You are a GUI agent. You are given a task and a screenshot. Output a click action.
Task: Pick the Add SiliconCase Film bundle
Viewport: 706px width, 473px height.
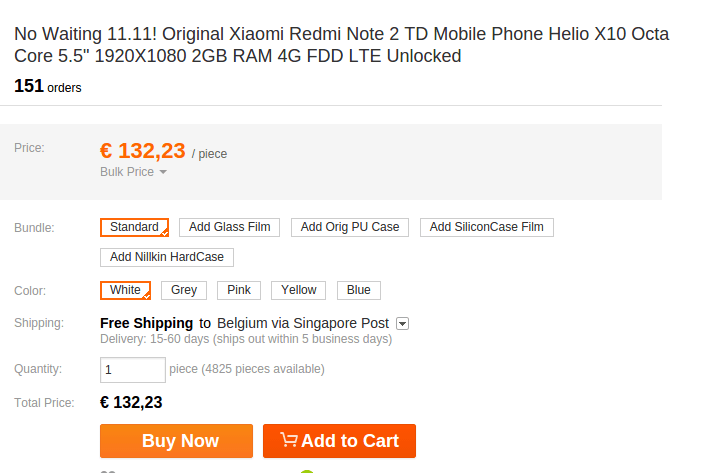point(486,227)
